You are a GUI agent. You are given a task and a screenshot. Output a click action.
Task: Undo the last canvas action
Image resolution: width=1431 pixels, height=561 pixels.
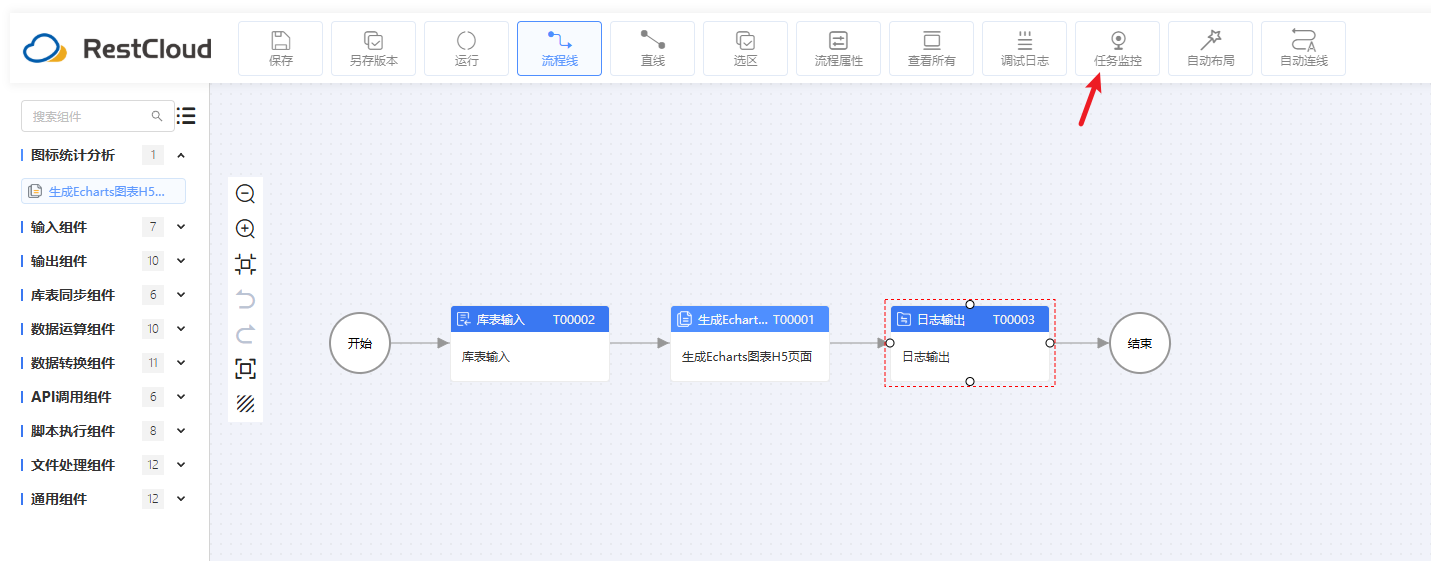pyautogui.click(x=245, y=299)
